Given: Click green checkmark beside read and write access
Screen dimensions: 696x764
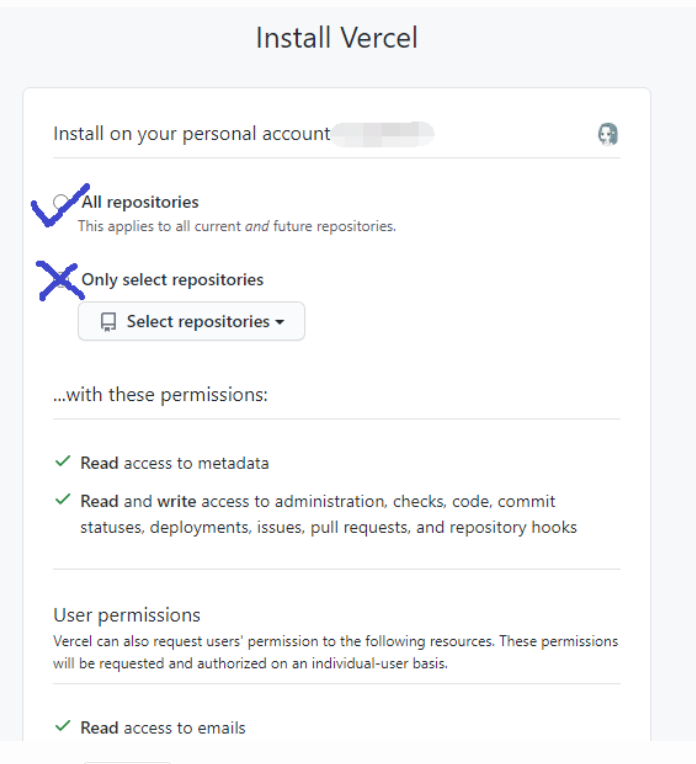Looking at the screenshot, I should (63, 500).
